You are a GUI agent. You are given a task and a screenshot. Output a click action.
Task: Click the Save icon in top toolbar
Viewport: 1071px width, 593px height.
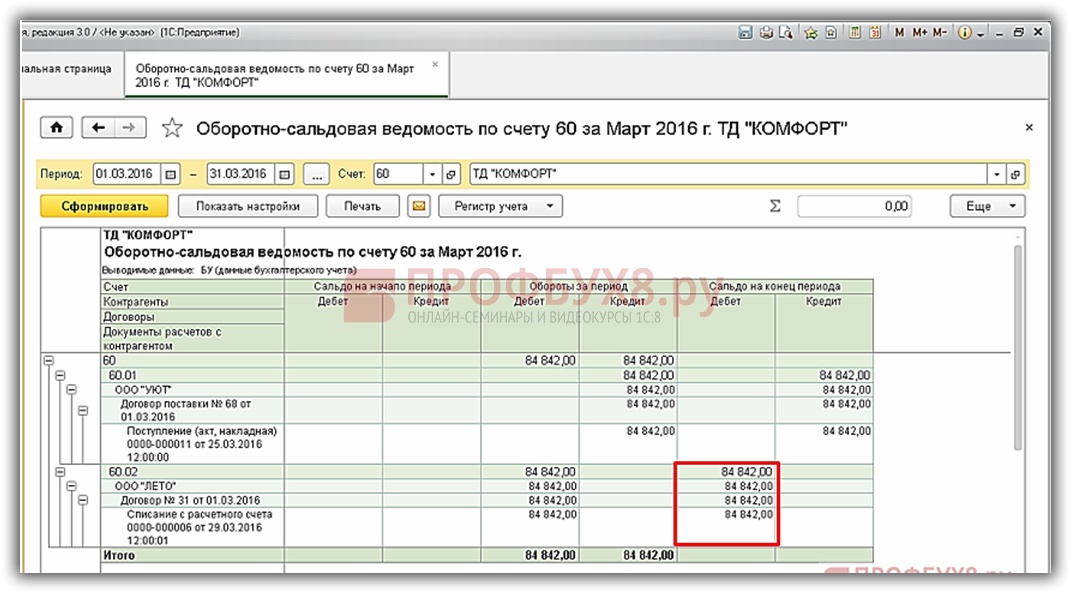click(x=746, y=32)
